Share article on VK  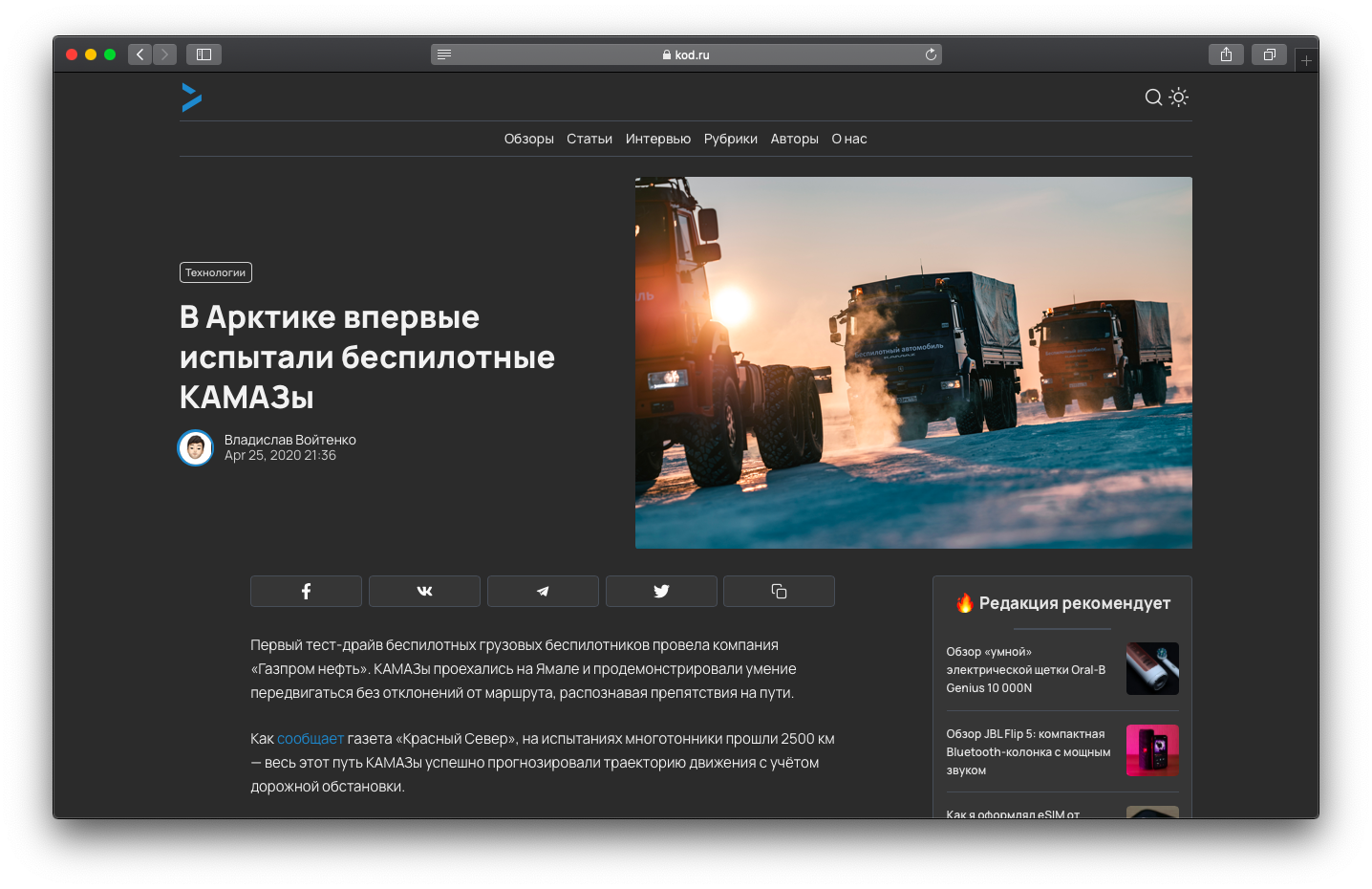point(424,591)
